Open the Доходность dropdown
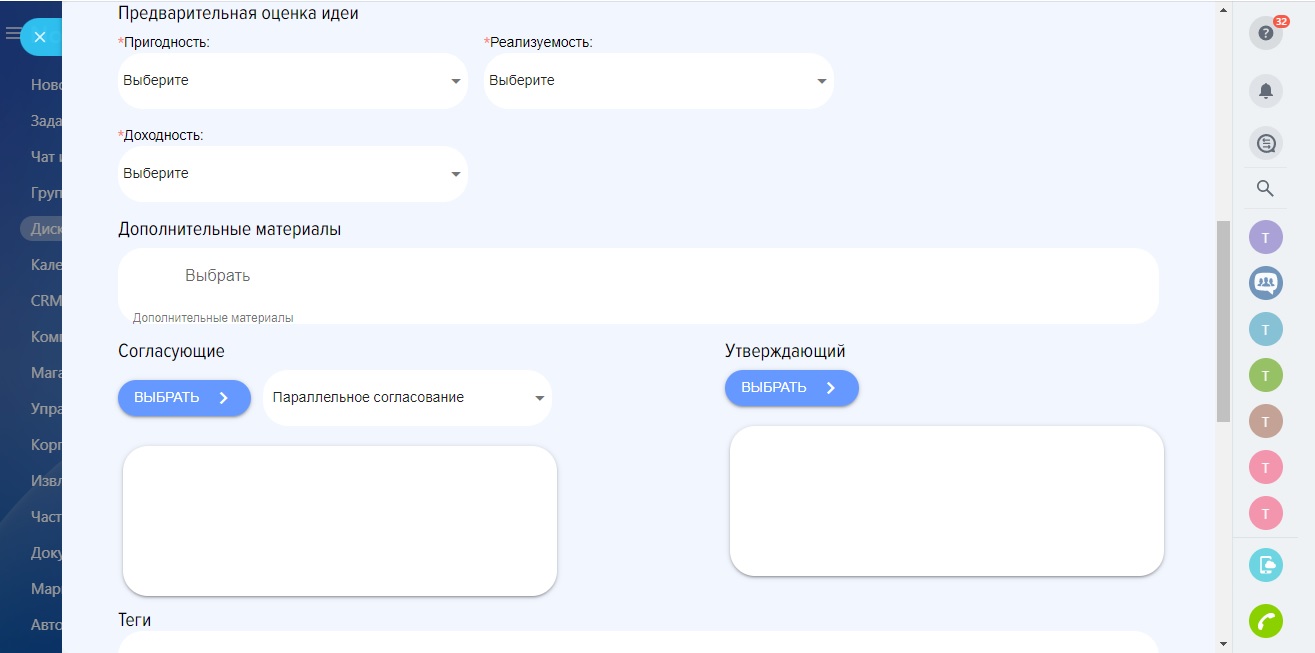The image size is (1315, 653). (x=292, y=174)
